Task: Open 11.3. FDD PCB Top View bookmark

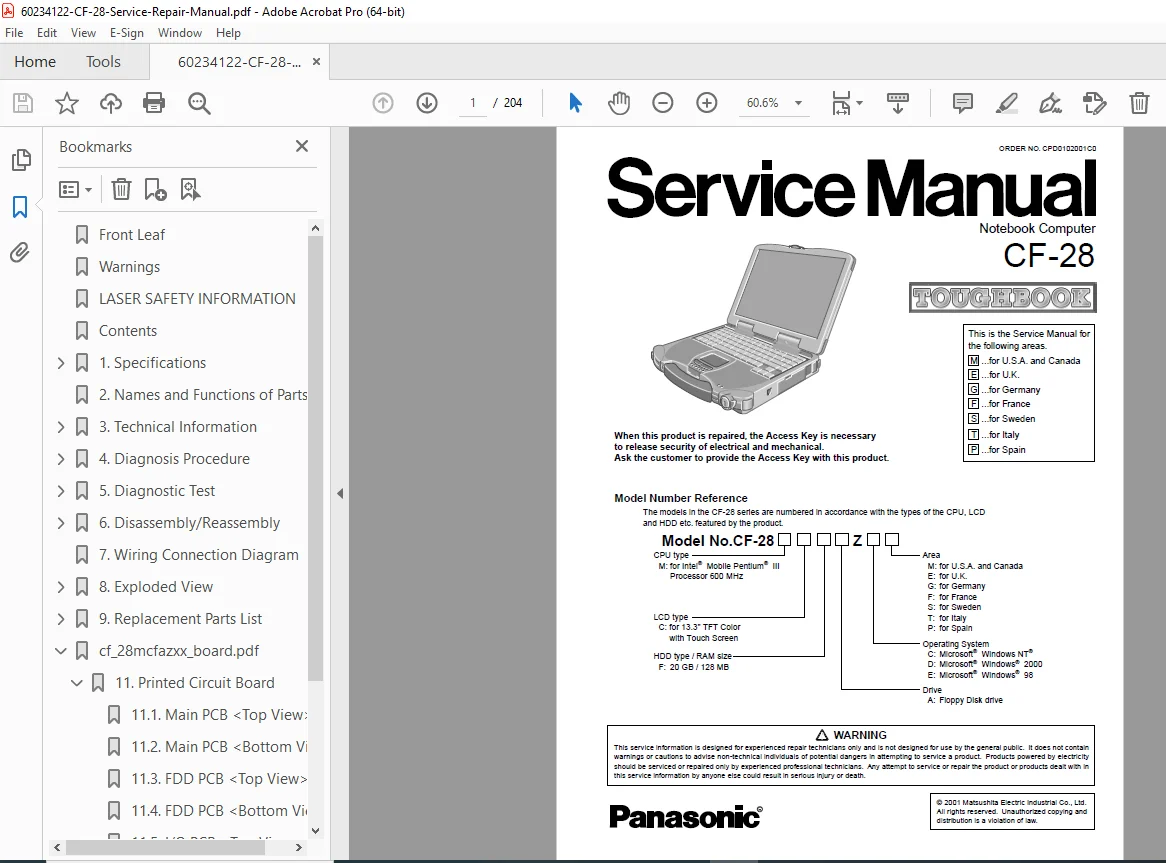Action: [219, 778]
